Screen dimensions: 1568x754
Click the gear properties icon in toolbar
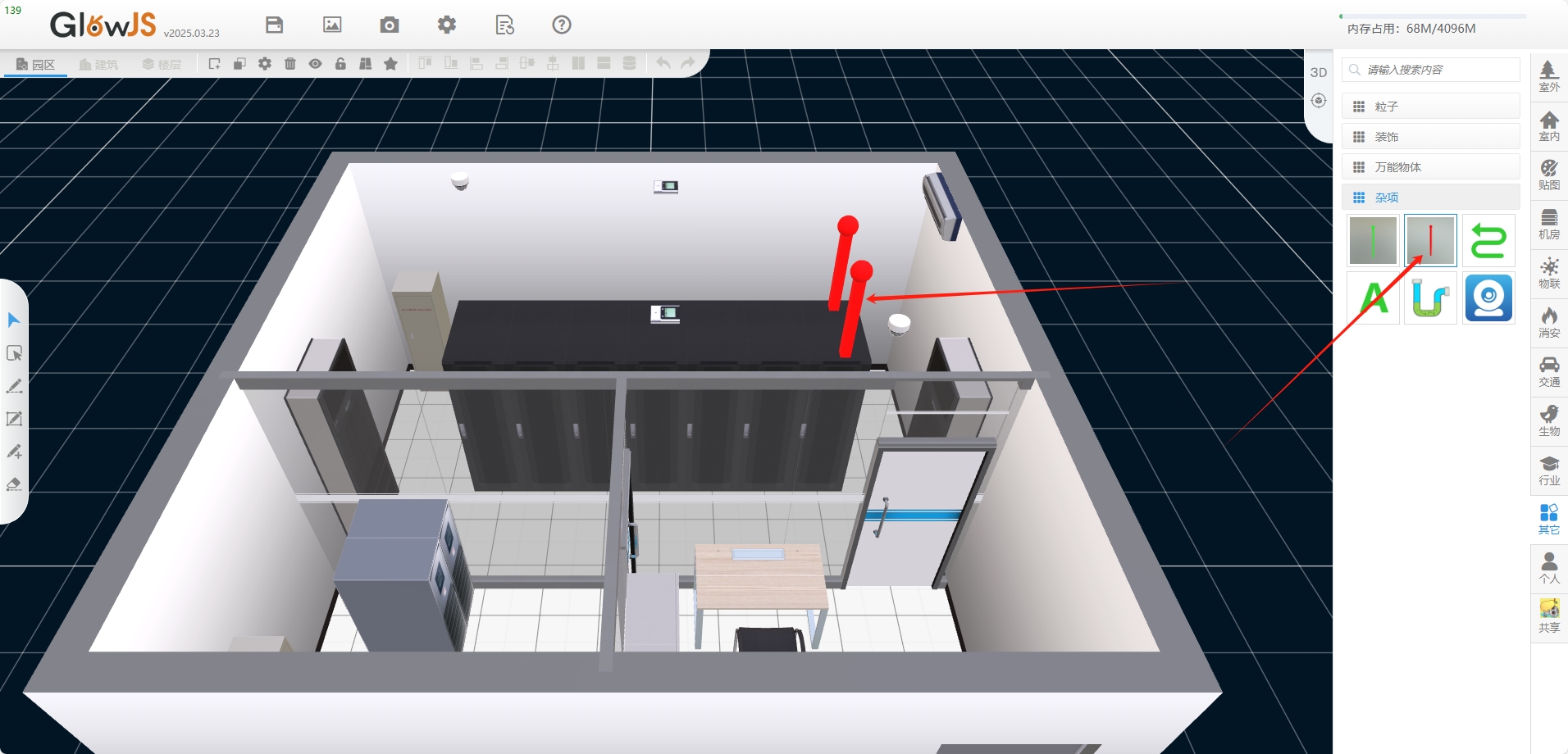(x=265, y=63)
